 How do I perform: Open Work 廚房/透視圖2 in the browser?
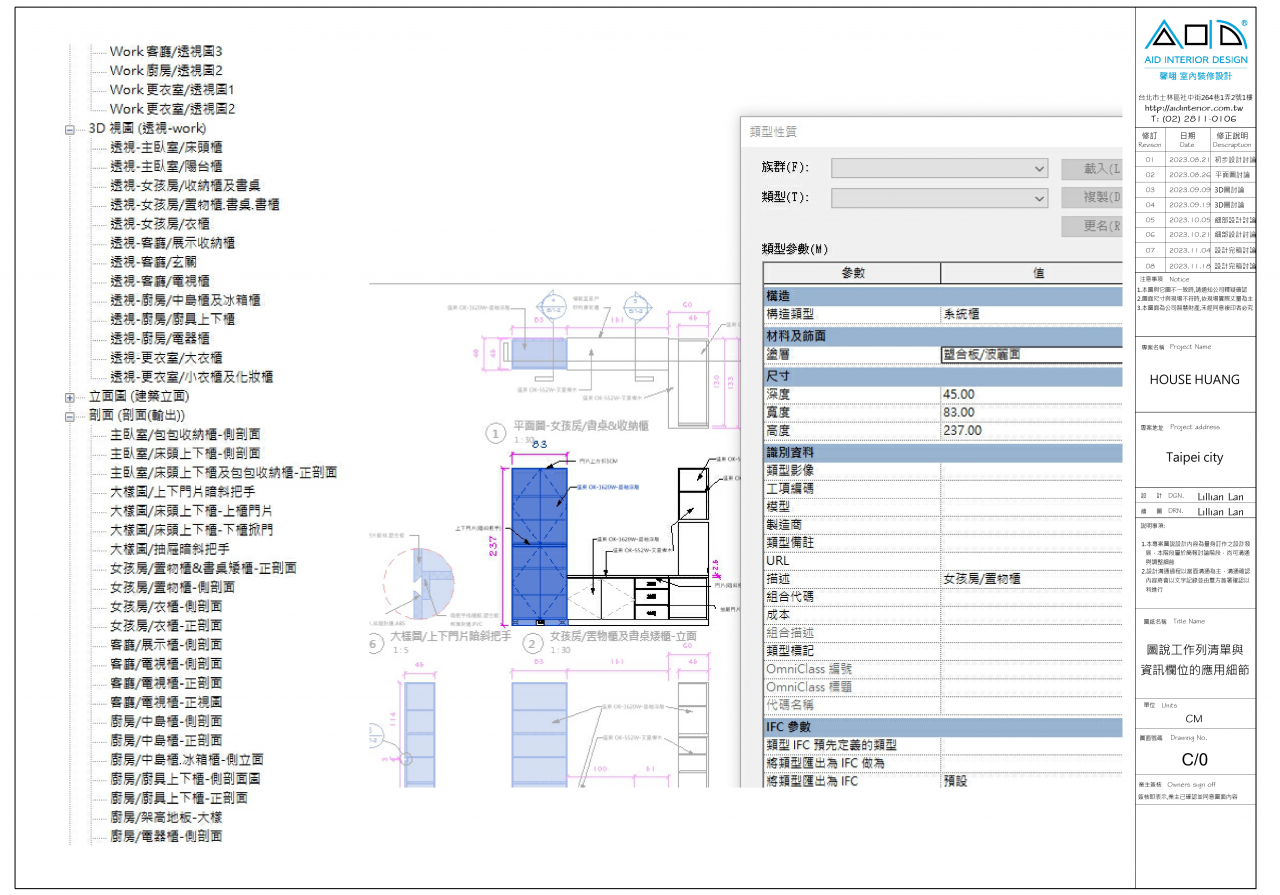coord(166,70)
